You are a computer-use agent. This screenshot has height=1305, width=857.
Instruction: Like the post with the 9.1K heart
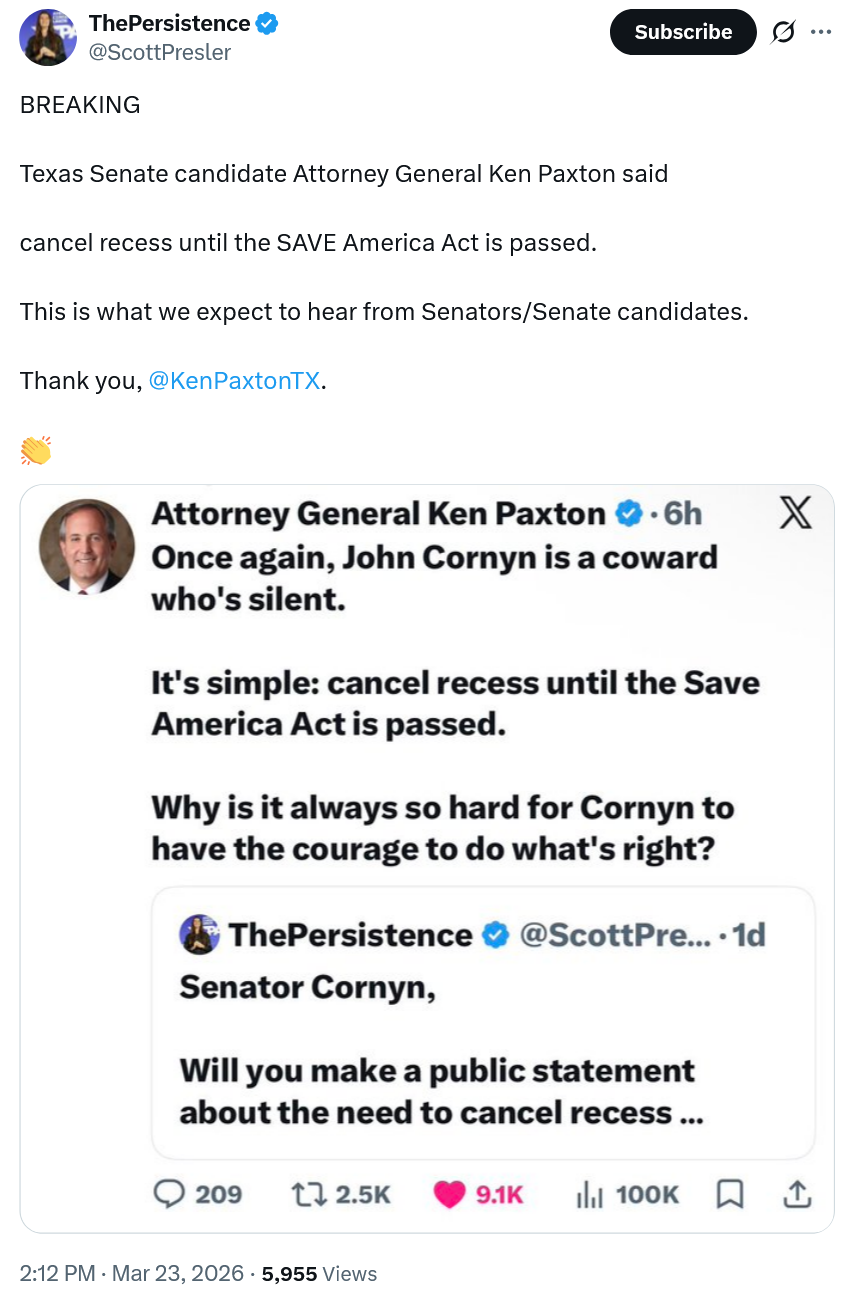coord(451,1194)
